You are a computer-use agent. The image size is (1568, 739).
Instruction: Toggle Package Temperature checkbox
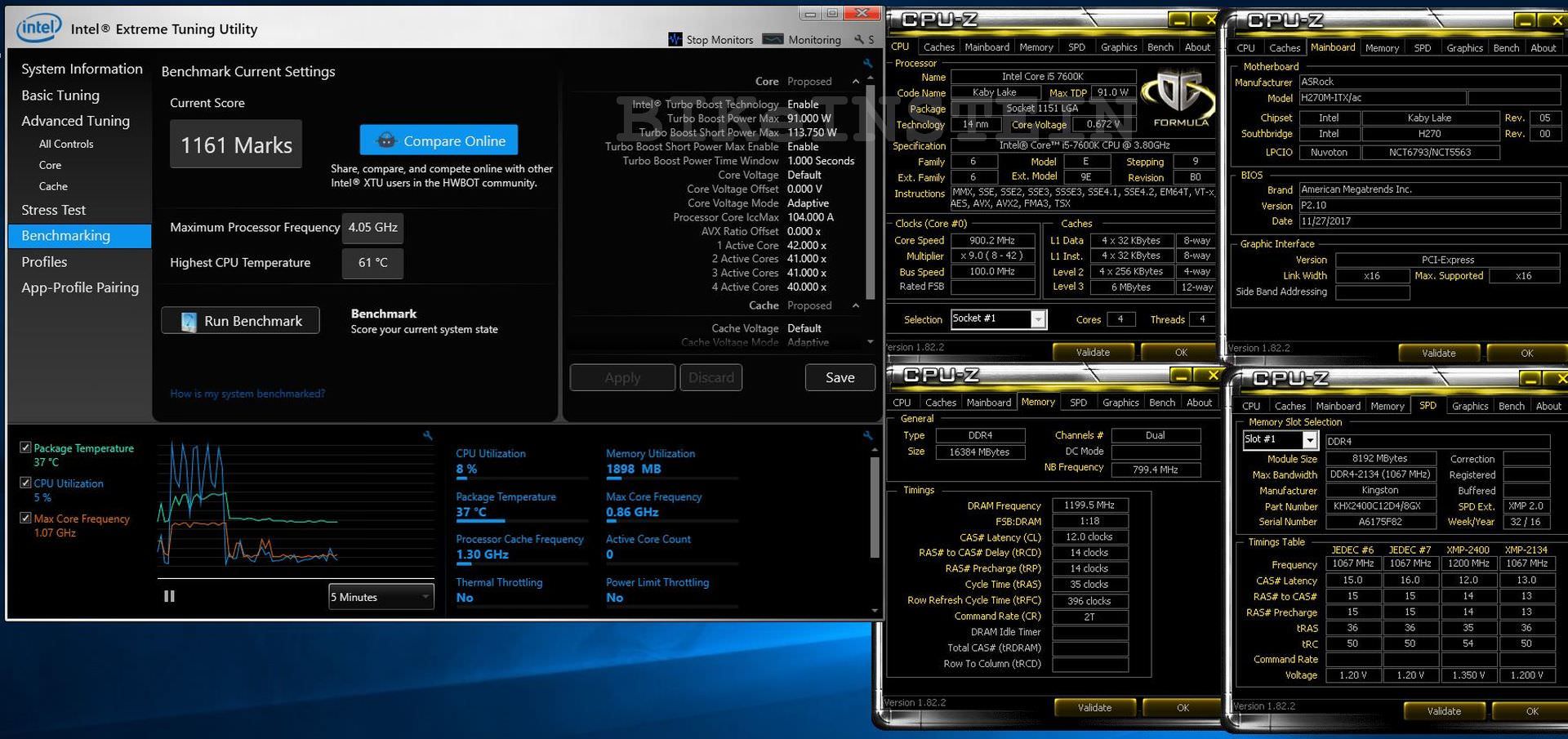tap(25, 447)
